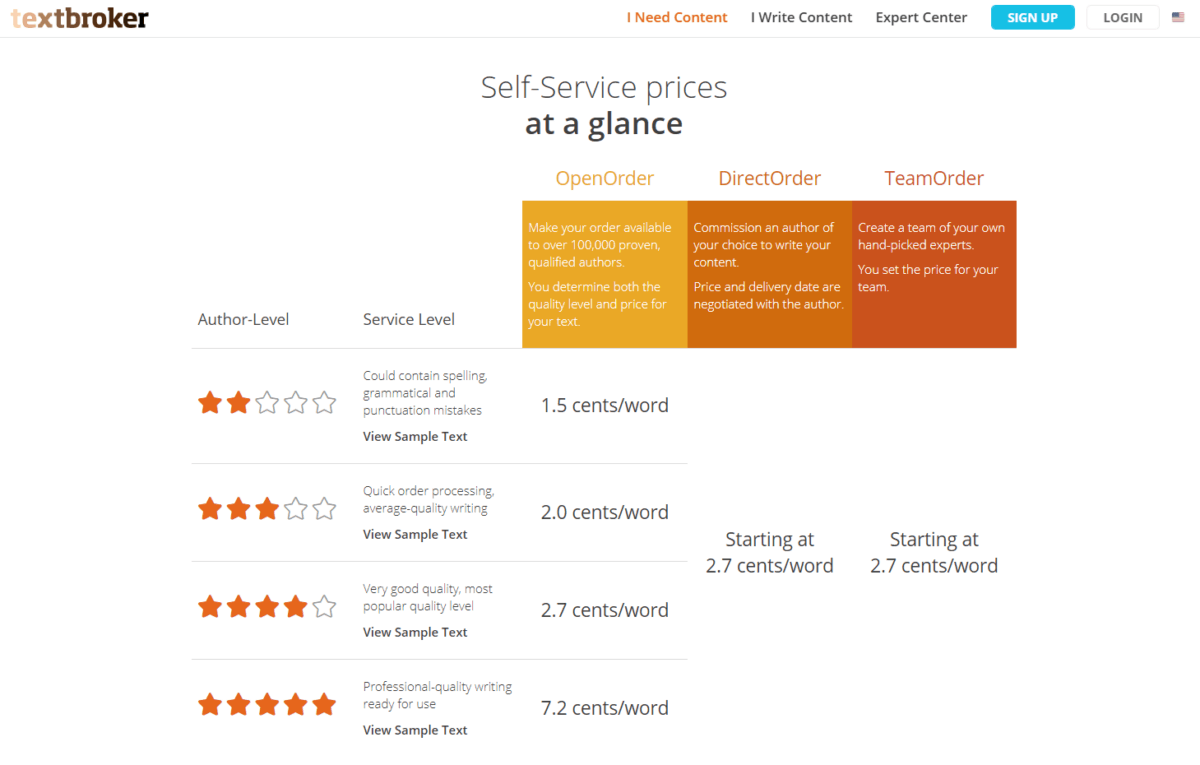The image size is (1200, 765).
Task: Open the I Need Content menu
Action: point(677,17)
